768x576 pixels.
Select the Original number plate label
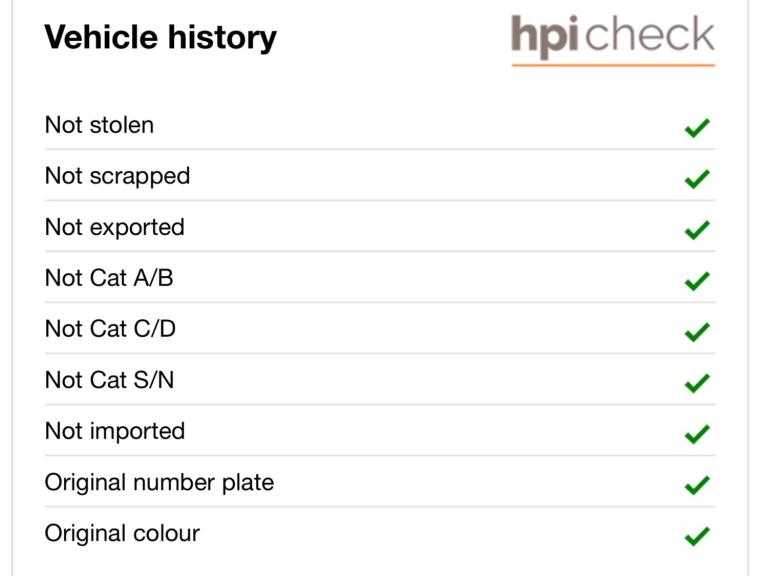[x=159, y=482]
